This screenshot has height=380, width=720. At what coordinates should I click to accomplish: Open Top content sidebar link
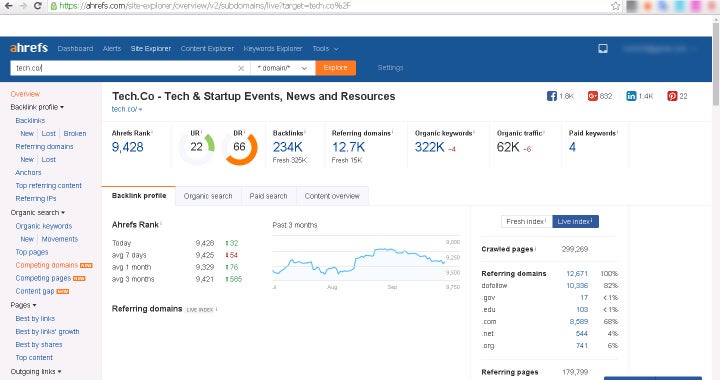pyautogui.click(x=34, y=358)
